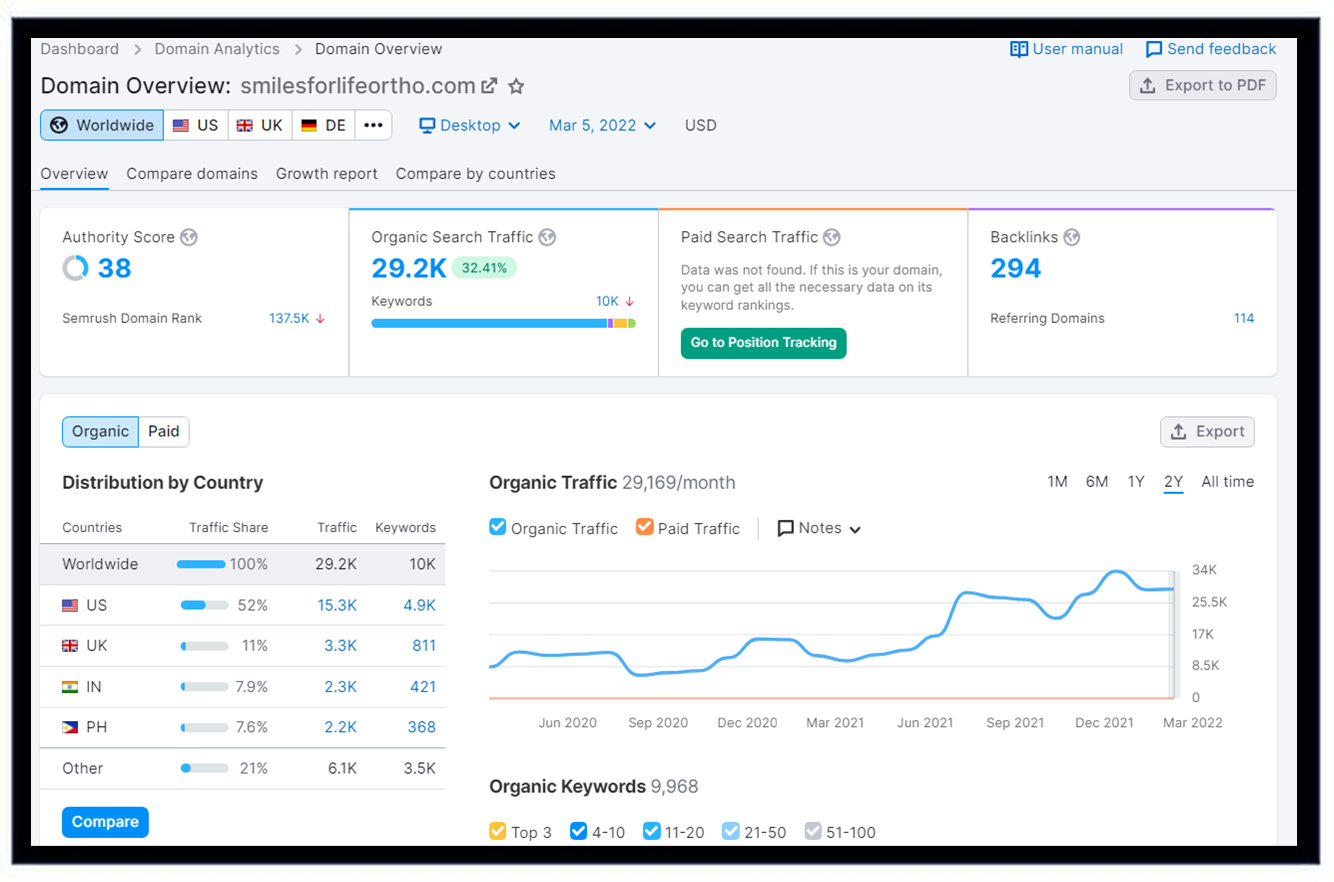Open the User manual link
The height and width of the screenshot is (882, 1334).
pos(1067,49)
